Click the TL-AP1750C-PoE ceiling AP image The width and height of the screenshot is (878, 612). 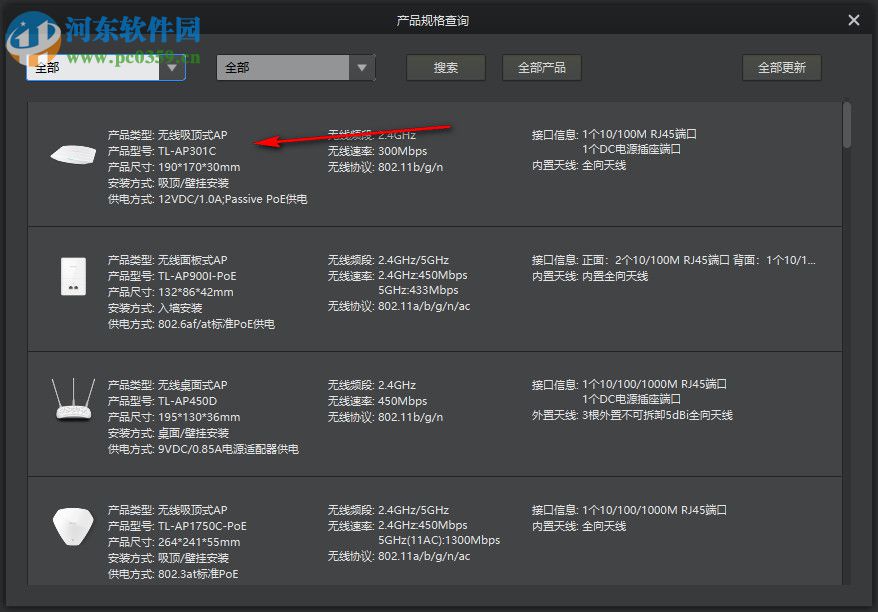(x=73, y=527)
